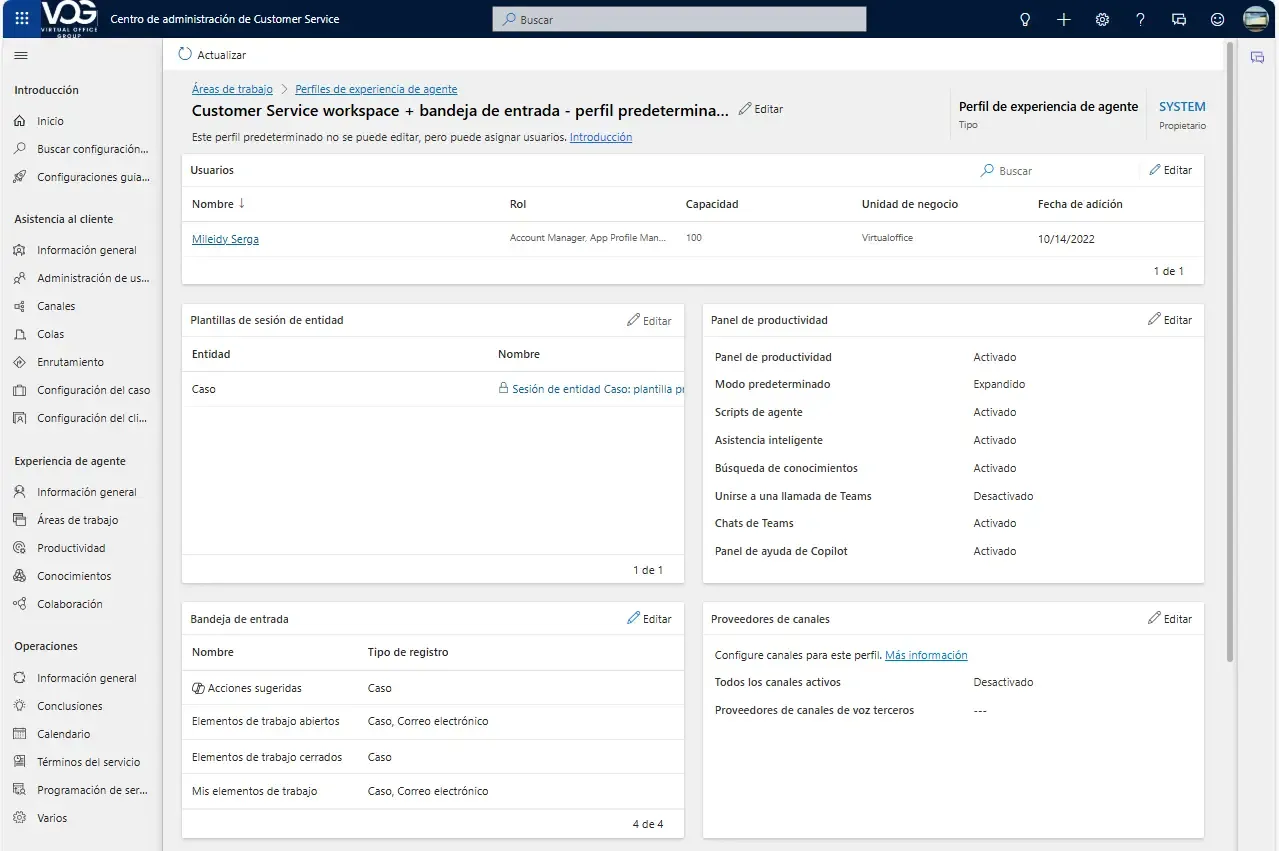The width and height of the screenshot is (1279, 851).
Task: Edit the Bandeja de entrada section
Action: pyautogui.click(x=649, y=619)
